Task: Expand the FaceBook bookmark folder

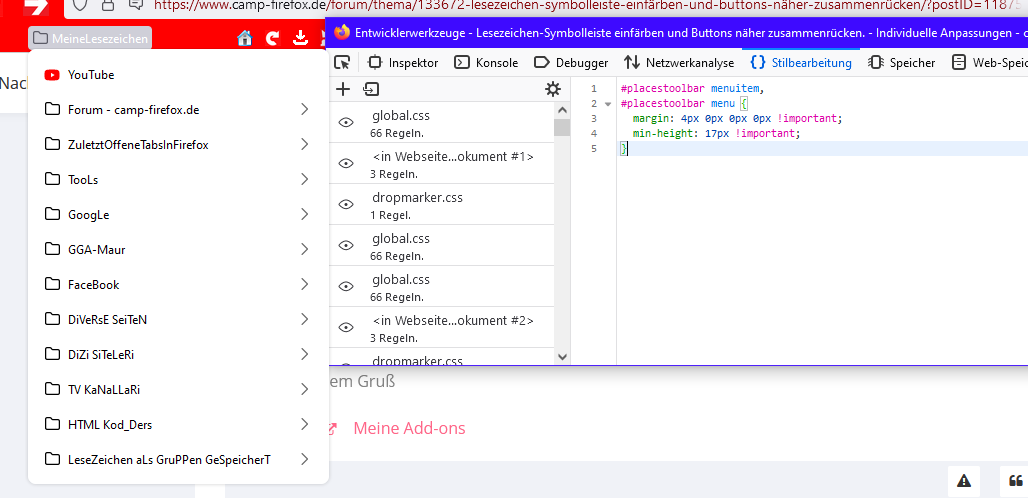Action: click(x=304, y=285)
